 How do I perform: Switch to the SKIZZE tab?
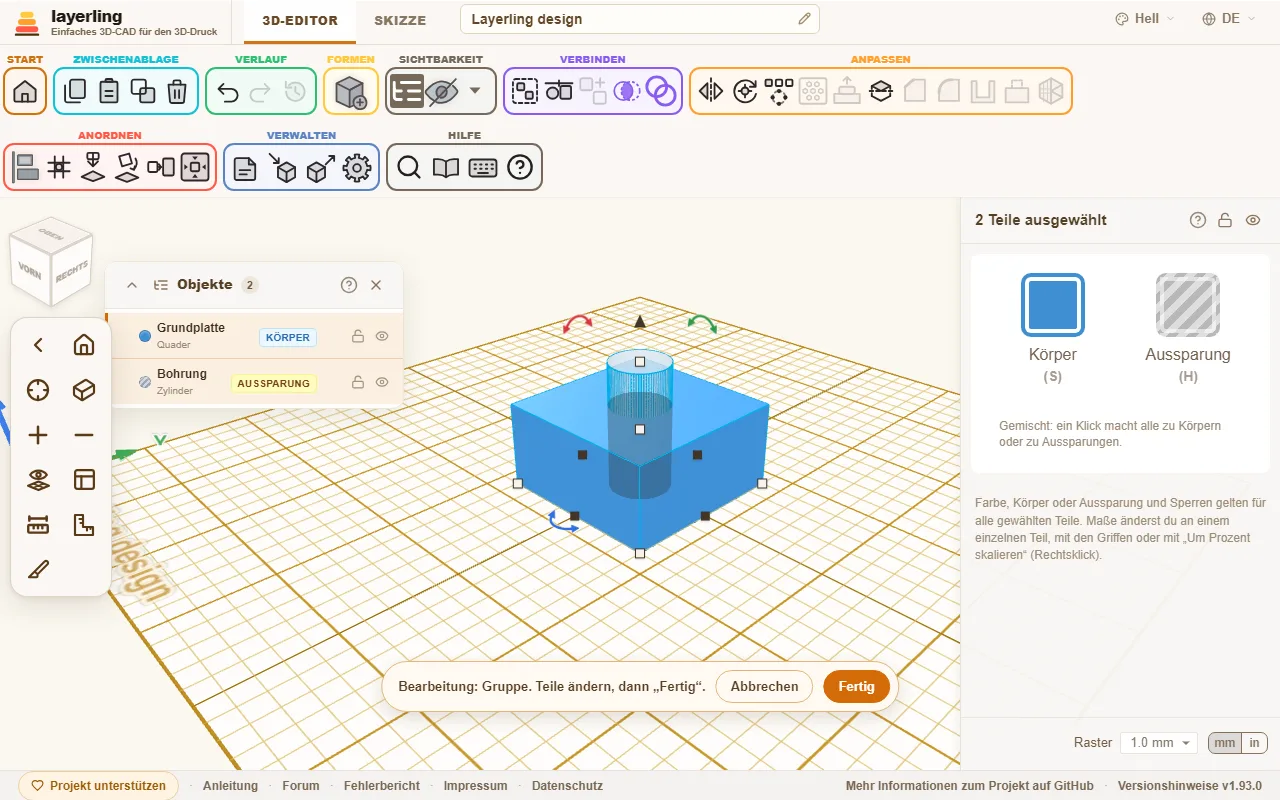click(x=400, y=20)
